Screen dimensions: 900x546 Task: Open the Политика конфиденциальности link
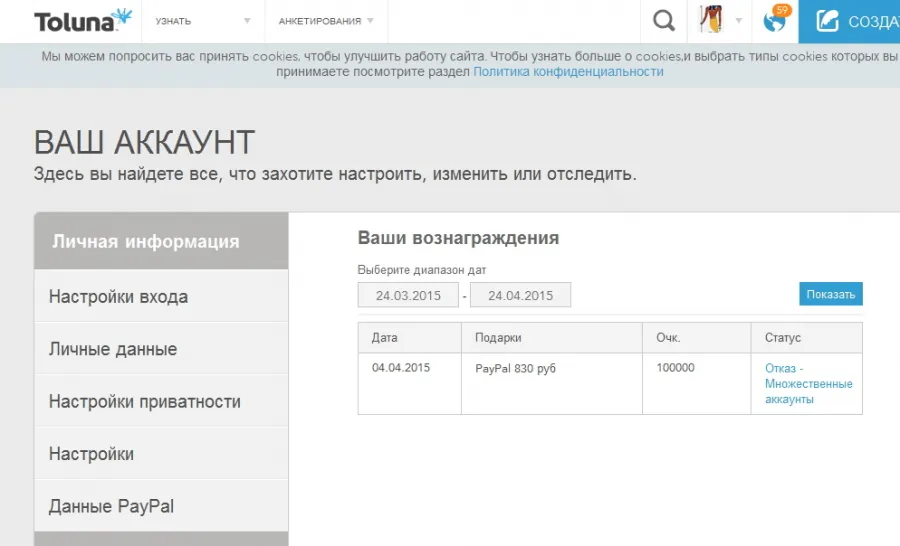(568, 72)
